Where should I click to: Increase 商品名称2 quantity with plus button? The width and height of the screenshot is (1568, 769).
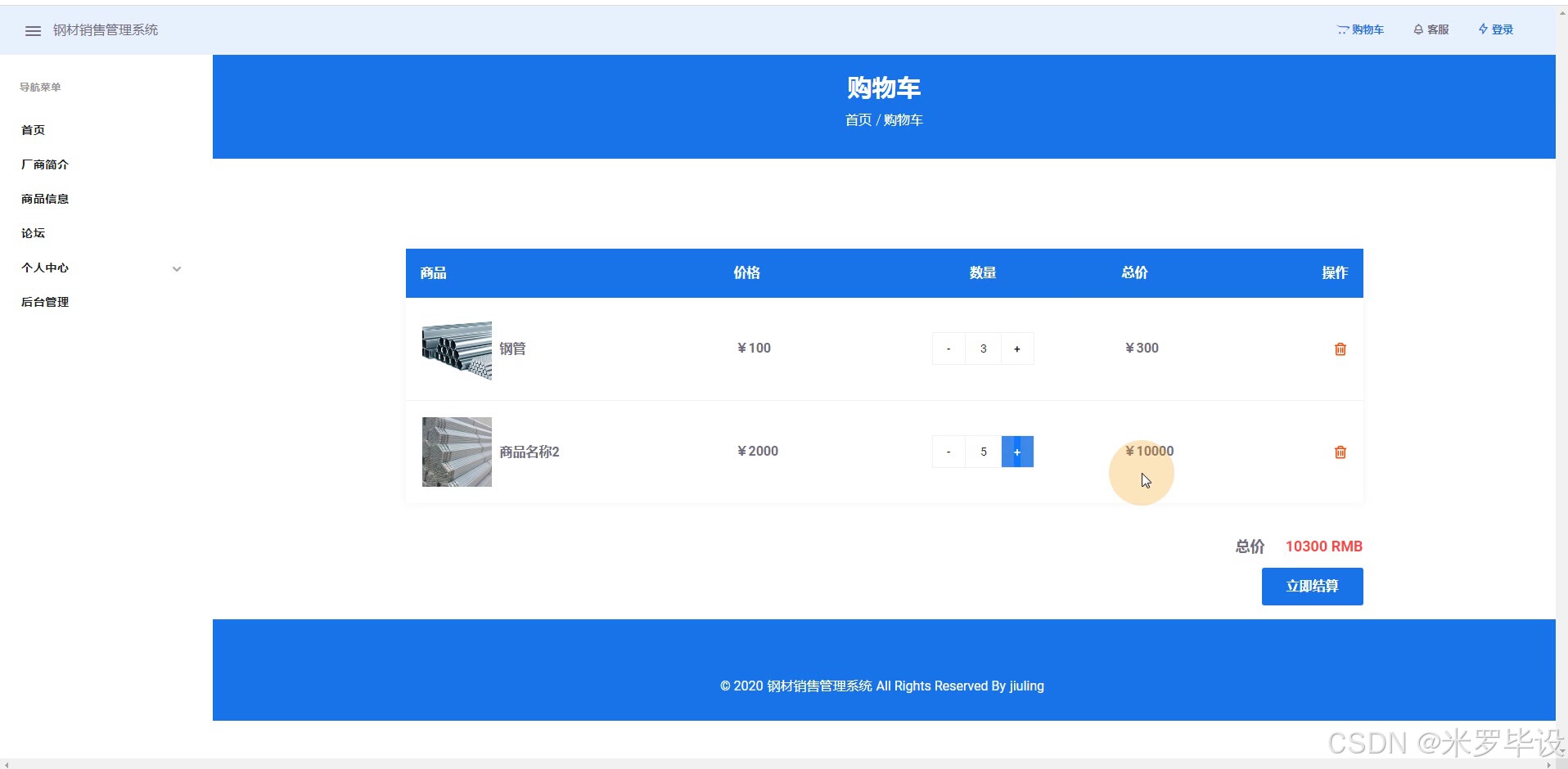click(x=1017, y=452)
